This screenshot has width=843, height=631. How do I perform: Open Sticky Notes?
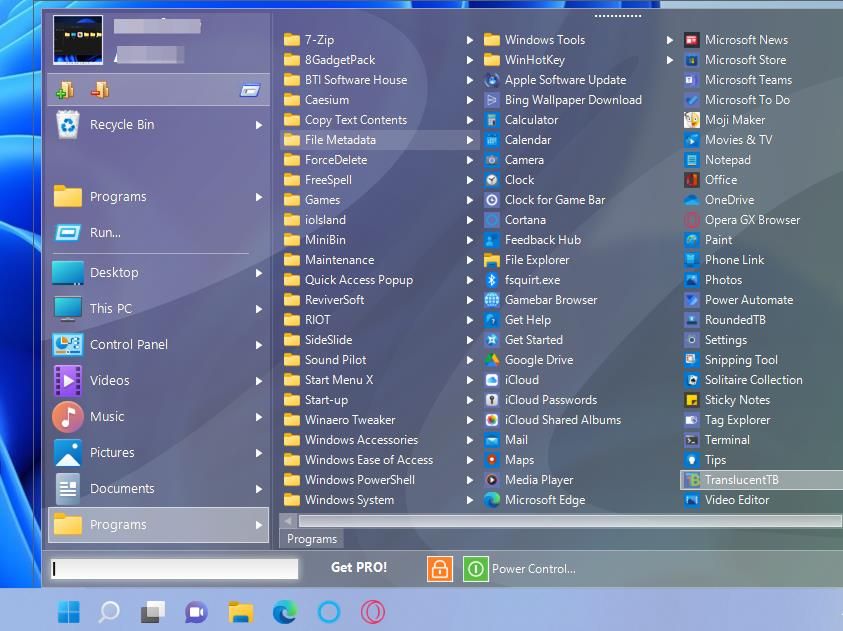click(x=727, y=400)
